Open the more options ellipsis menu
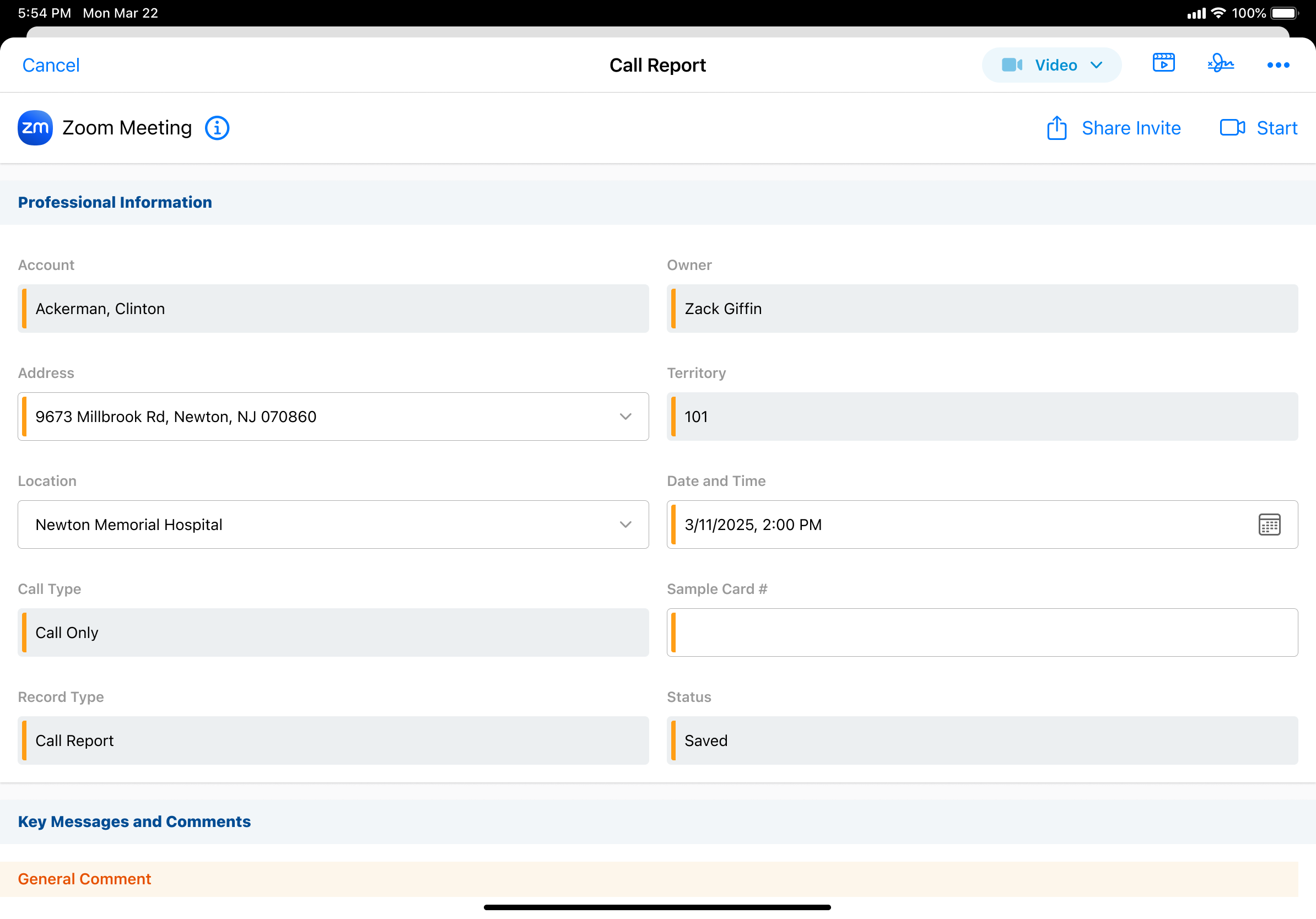The image size is (1316, 919). 1277,65
